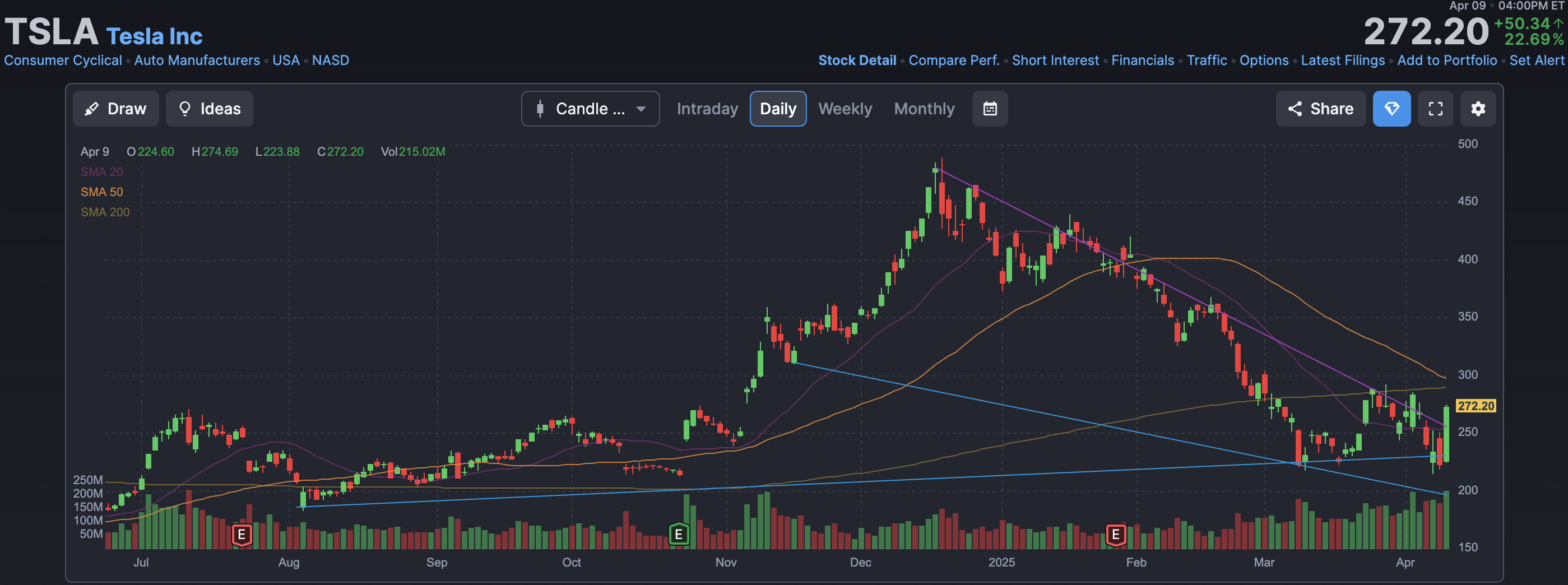
Task: Click the blue diamond premium icon
Action: tap(1391, 109)
